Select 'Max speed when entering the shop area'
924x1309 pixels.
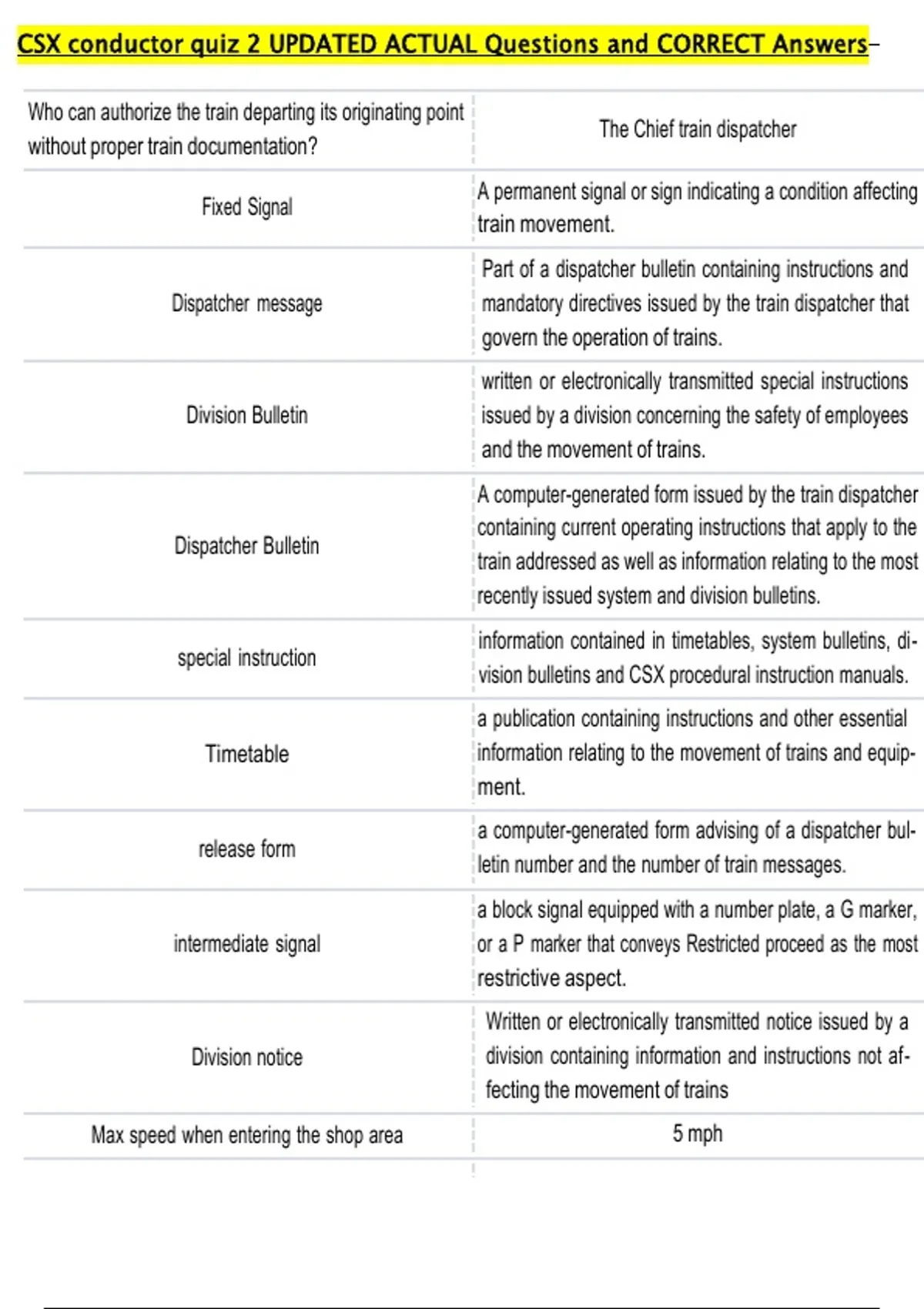[x=247, y=1135]
